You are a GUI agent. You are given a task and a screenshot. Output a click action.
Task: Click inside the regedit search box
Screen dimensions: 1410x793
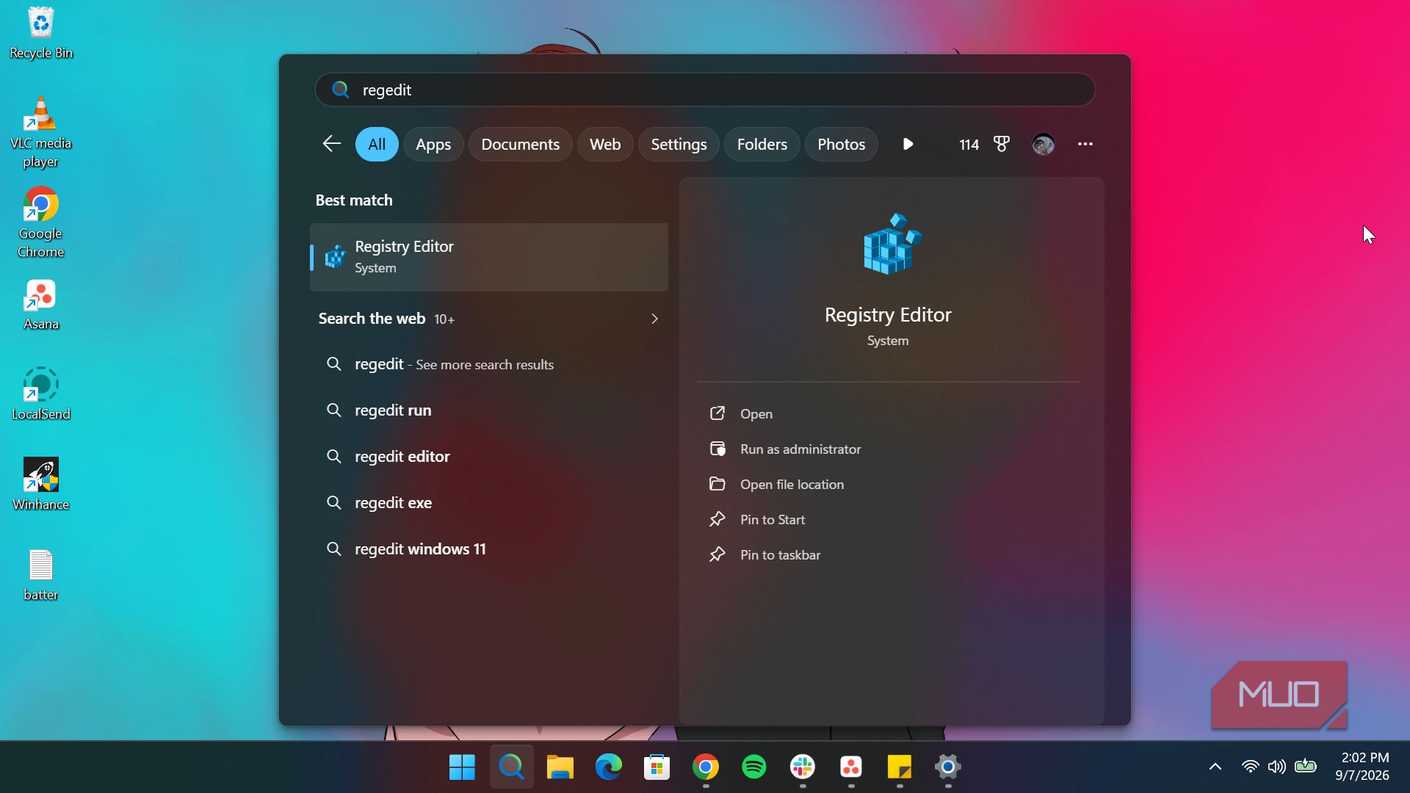[704, 90]
